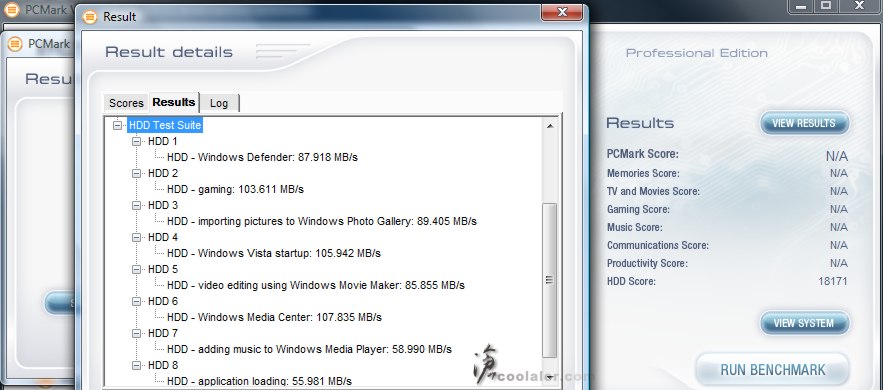Select the HDD Test Suite label
Viewport: 883px width, 390px height.
point(165,125)
